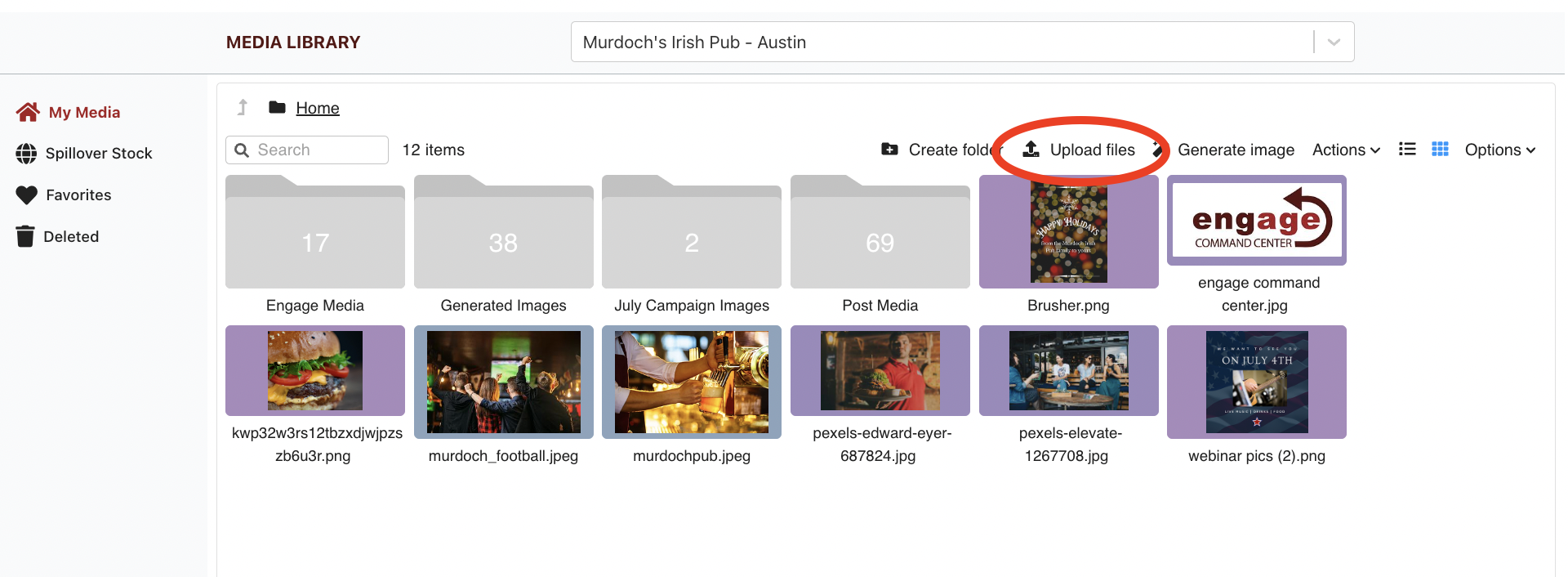Click the Upload files icon
This screenshot has height=577, width=1568.
1031,150
